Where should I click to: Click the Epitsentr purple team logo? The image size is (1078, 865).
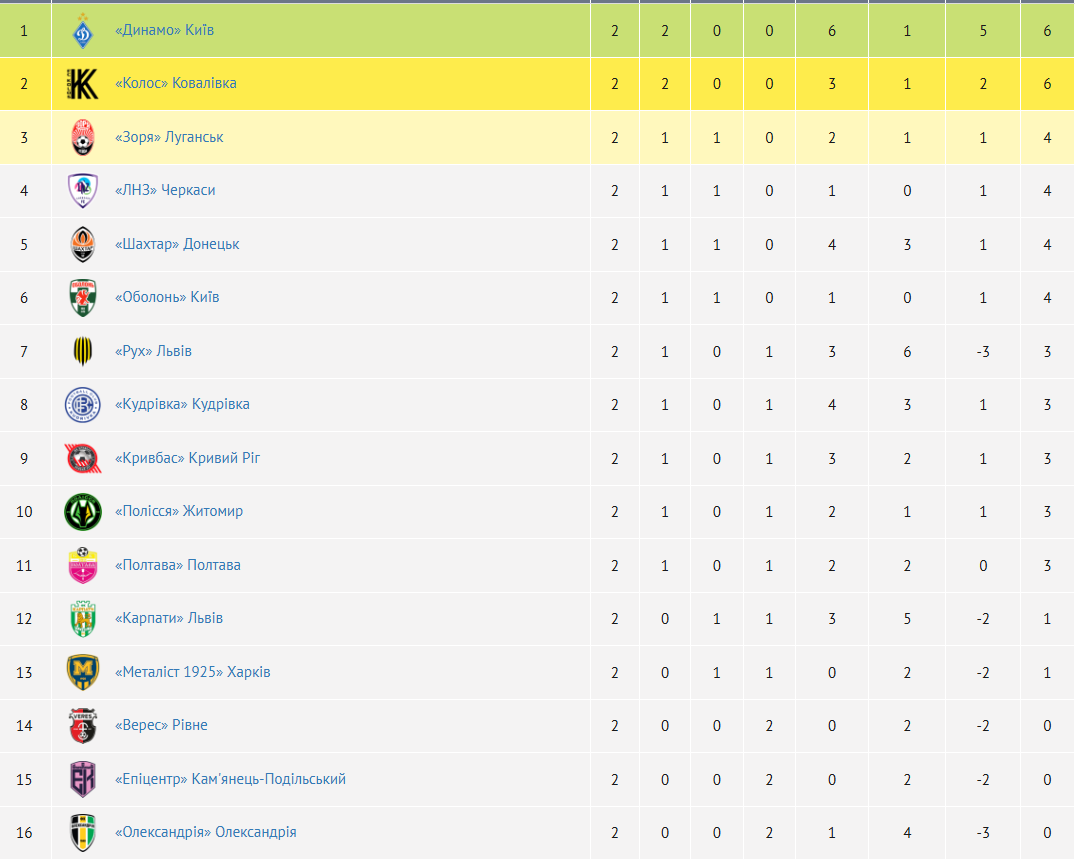coord(82,780)
